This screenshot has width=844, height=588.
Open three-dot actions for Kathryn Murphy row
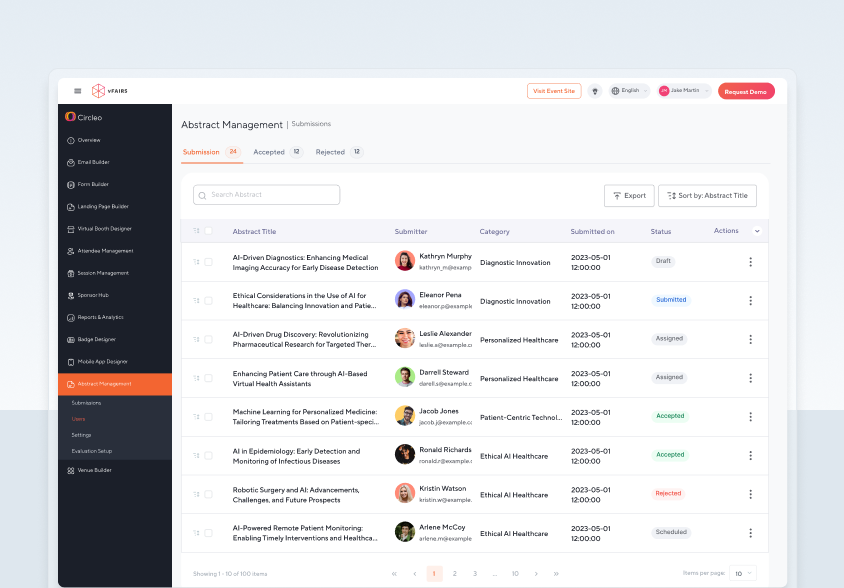point(750,262)
